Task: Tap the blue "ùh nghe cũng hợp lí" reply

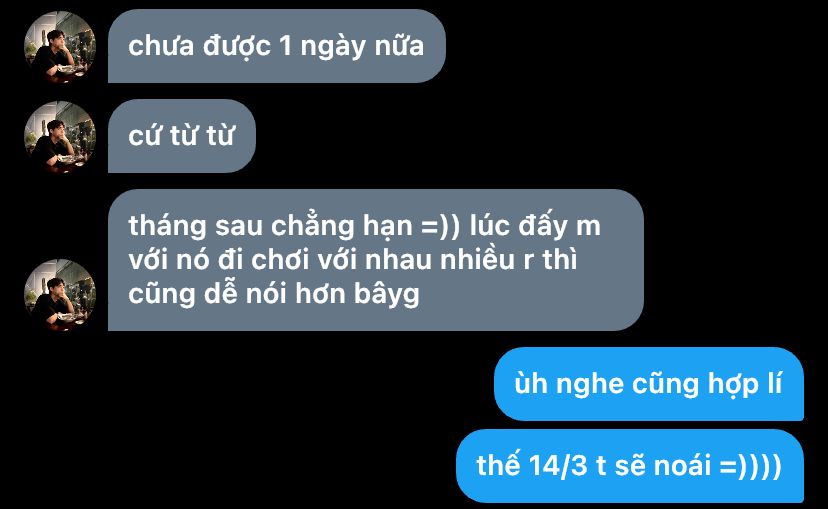Action: [x=648, y=384]
